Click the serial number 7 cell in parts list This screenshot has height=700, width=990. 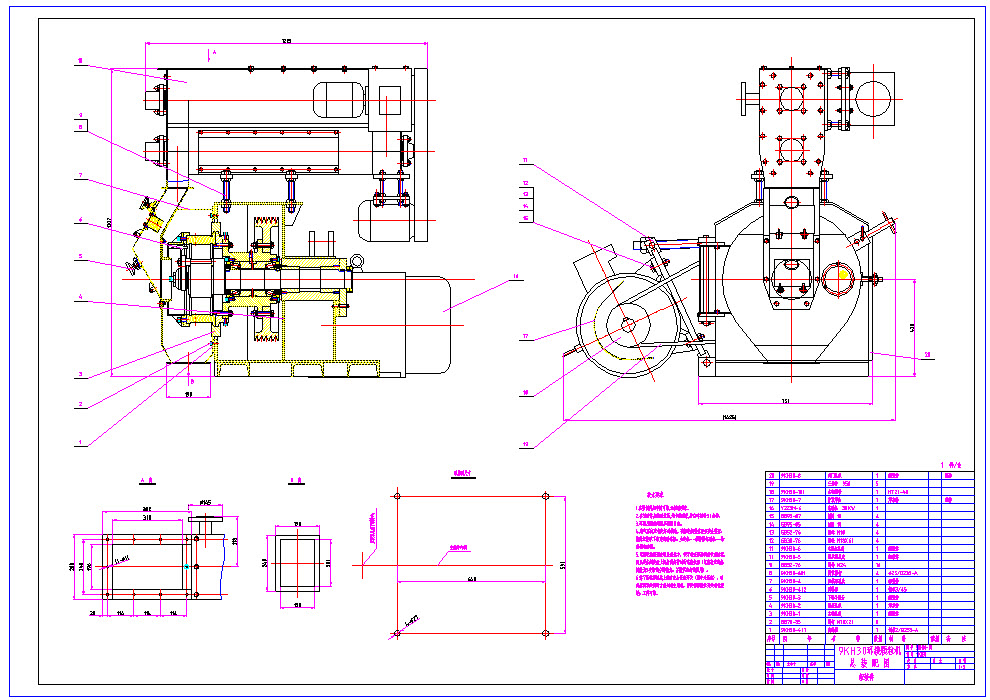point(771,581)
